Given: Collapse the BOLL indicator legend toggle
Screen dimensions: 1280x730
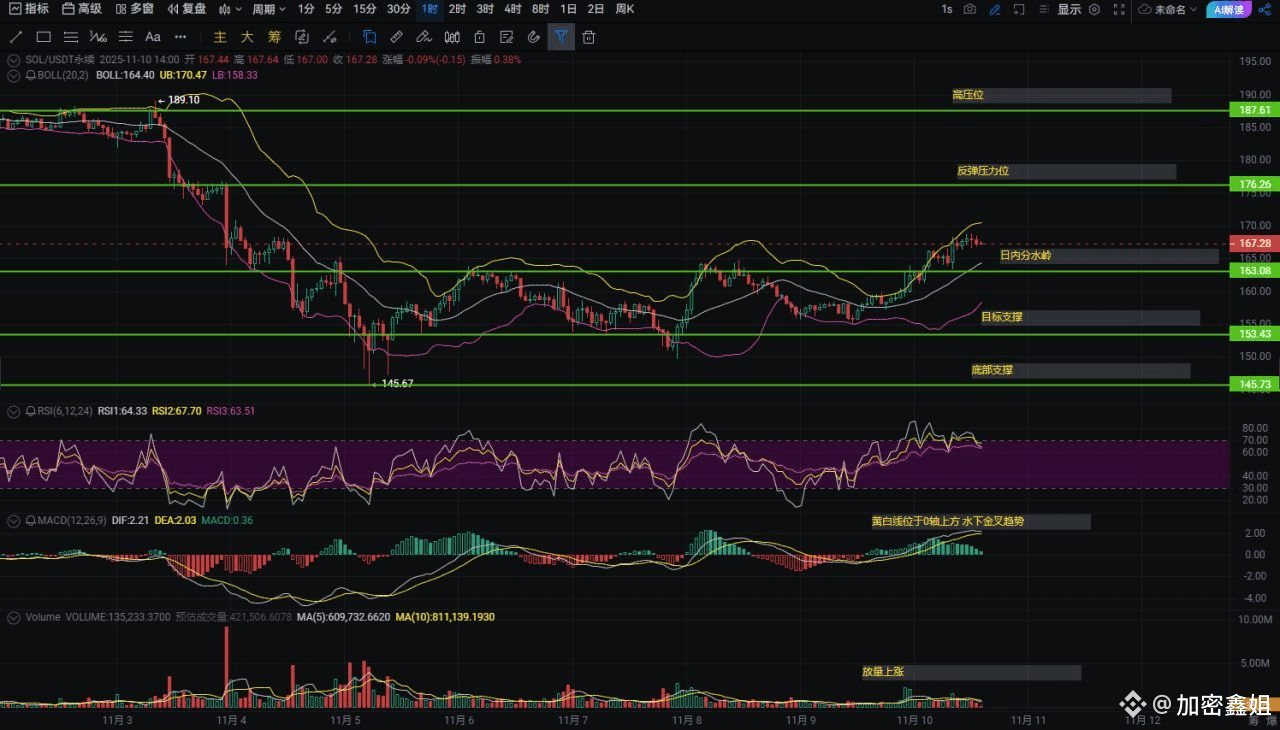Looking at the screenshot, I should coord(13,75).
